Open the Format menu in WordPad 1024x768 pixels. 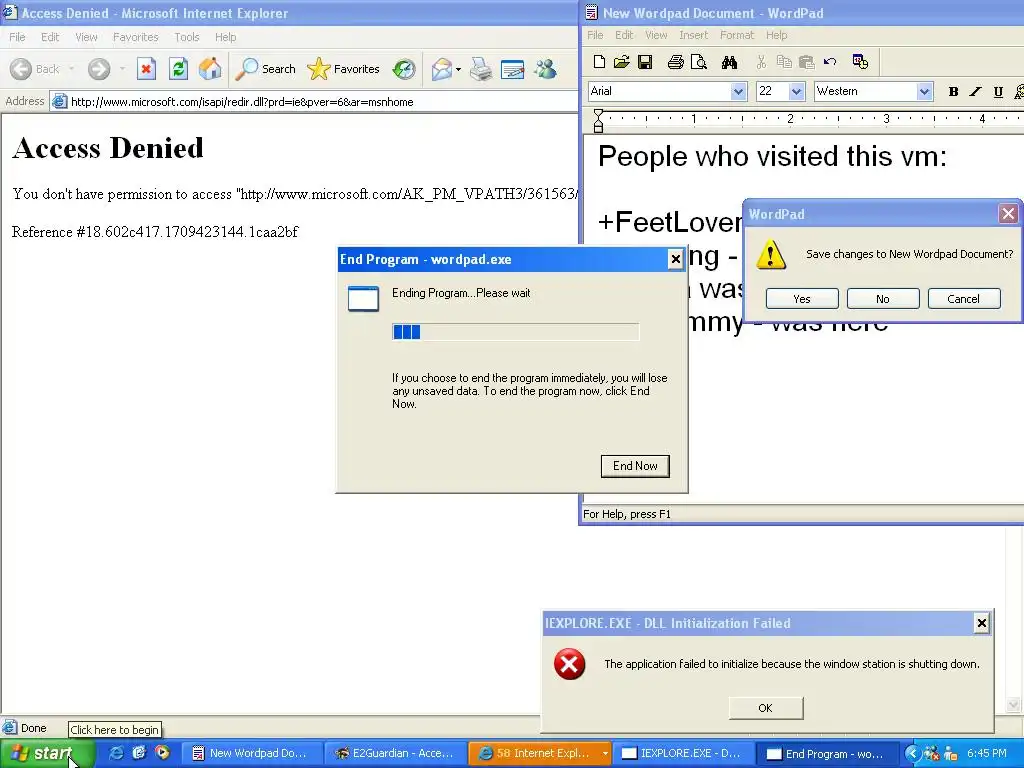(x=737, y=35)
